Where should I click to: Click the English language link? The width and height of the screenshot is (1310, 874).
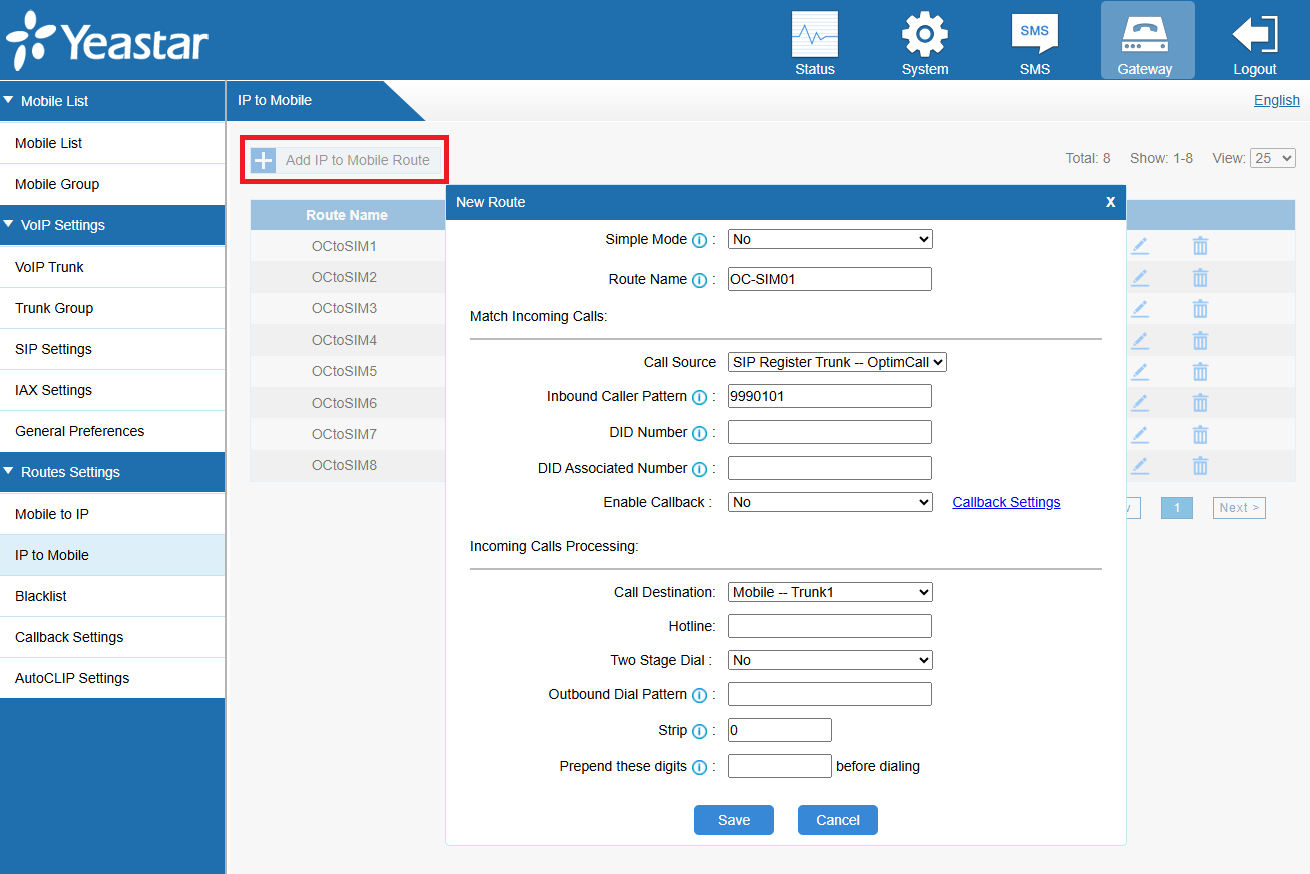pos(1277,100)
